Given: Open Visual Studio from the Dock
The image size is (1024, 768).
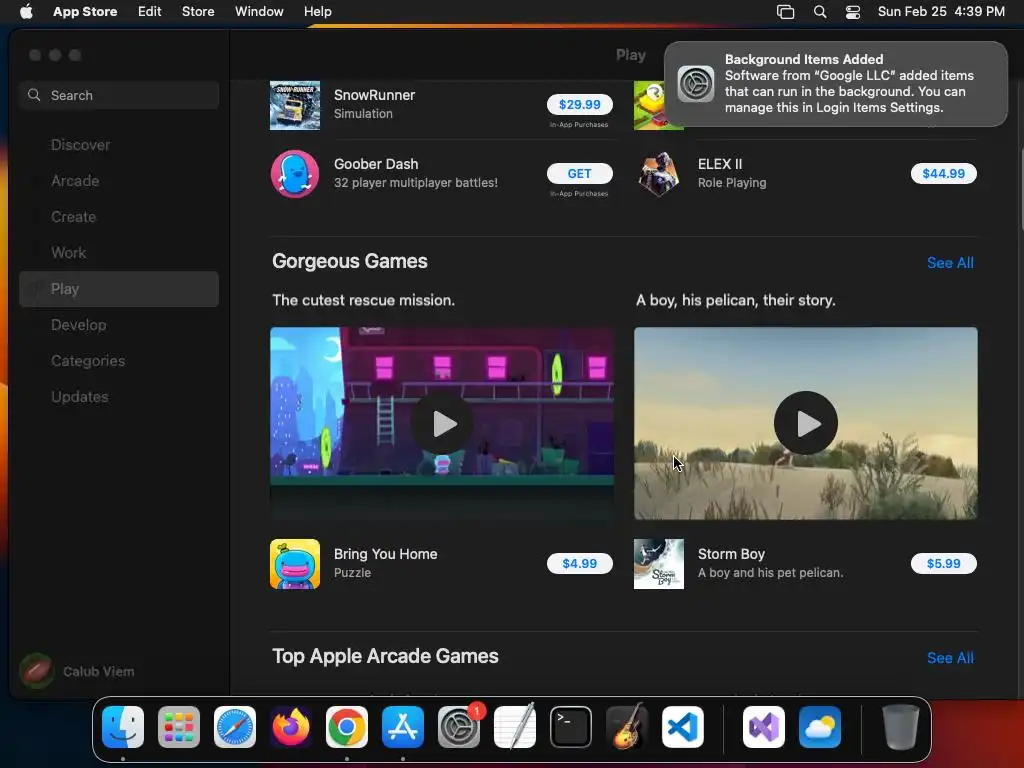Looking at the screenshot, I should click(x=764, y=727).
